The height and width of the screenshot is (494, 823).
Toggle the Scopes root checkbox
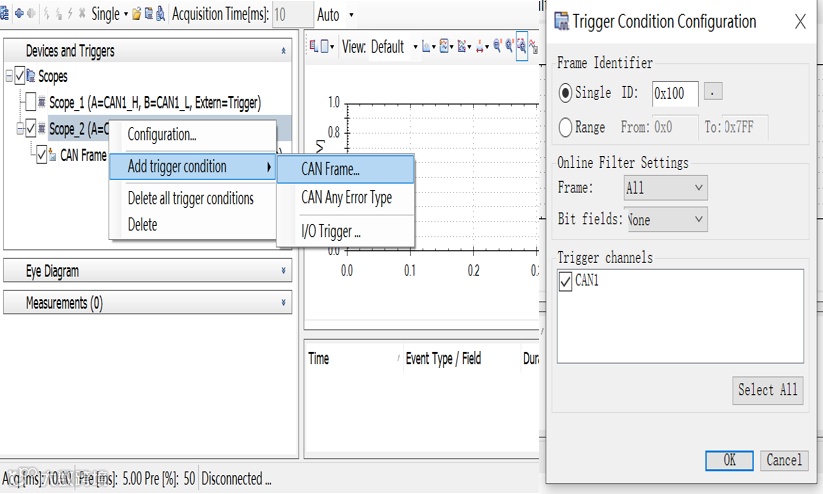click(20, 76)
